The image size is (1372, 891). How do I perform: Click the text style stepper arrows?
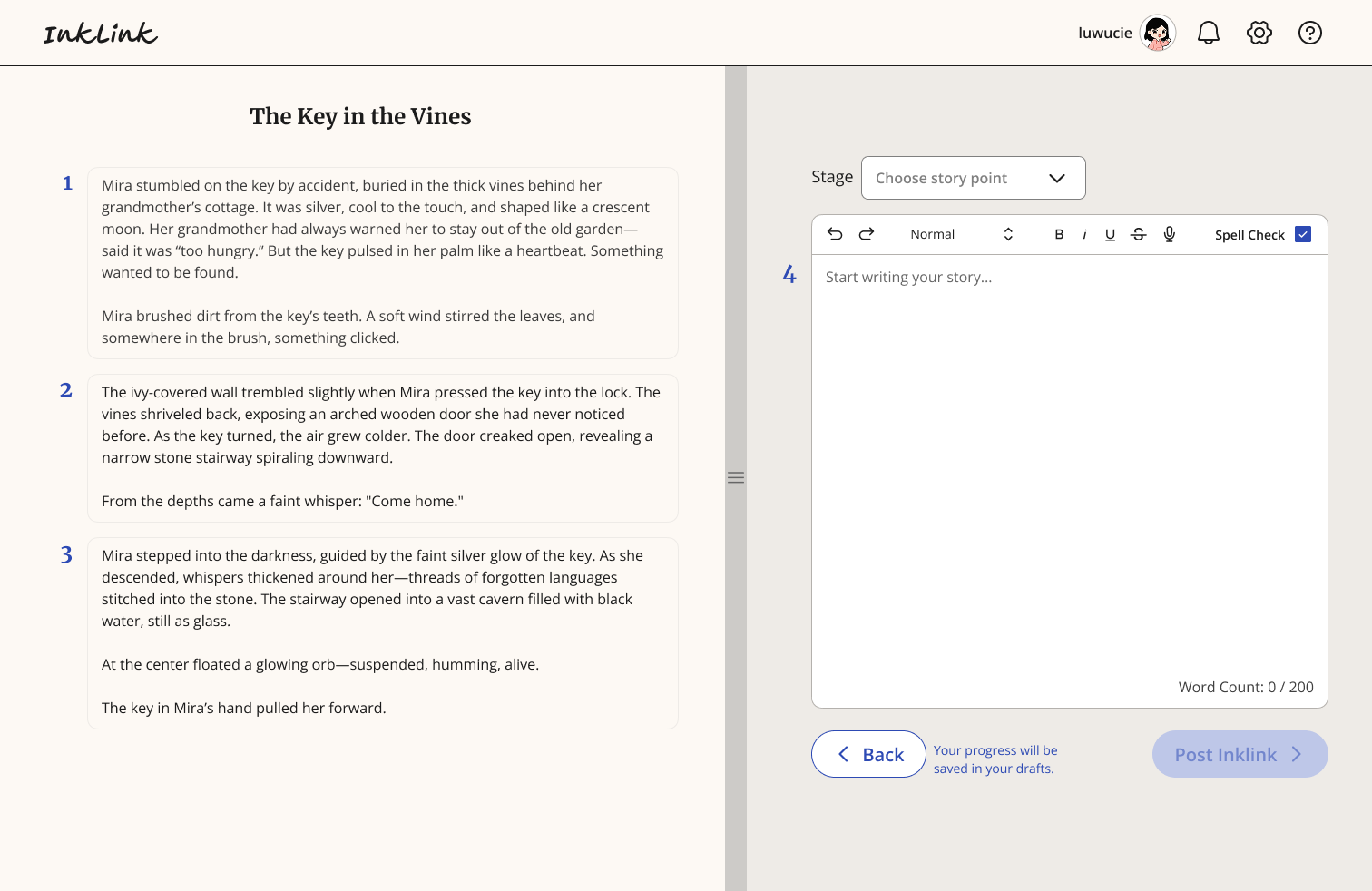coord(1008,234)
